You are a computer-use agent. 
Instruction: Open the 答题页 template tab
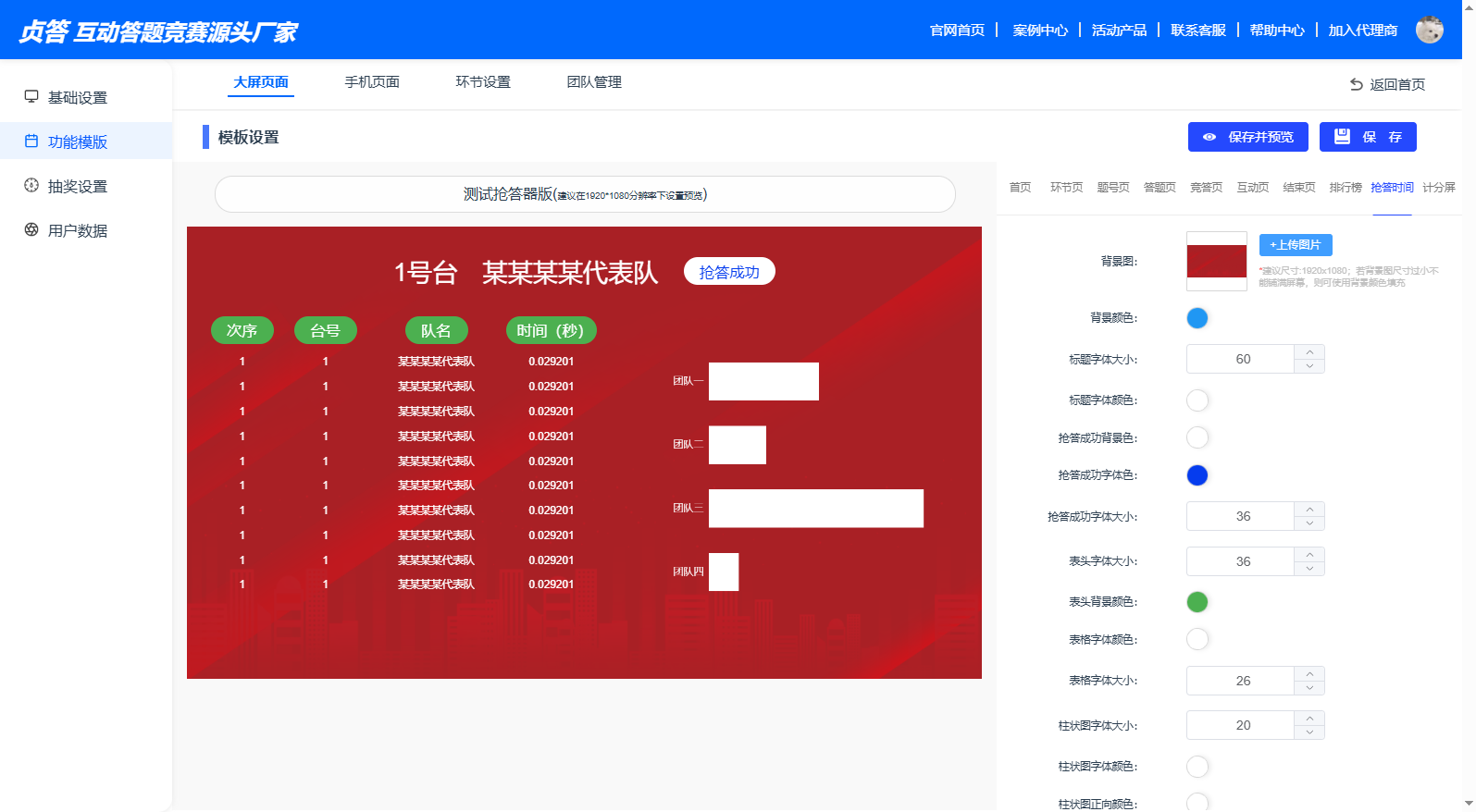pos(1160,187)
